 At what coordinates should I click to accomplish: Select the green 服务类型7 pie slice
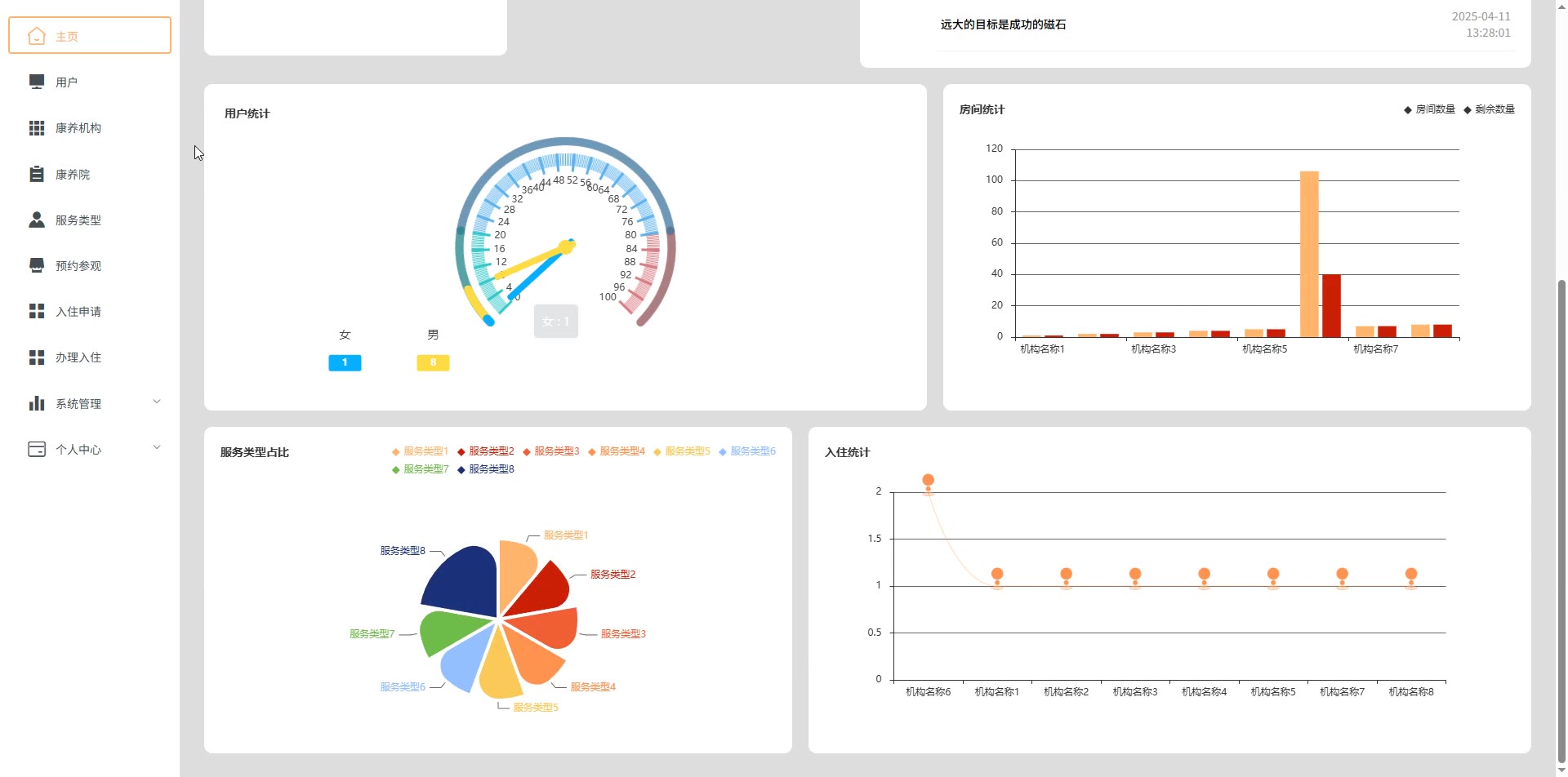coord(452,633)
